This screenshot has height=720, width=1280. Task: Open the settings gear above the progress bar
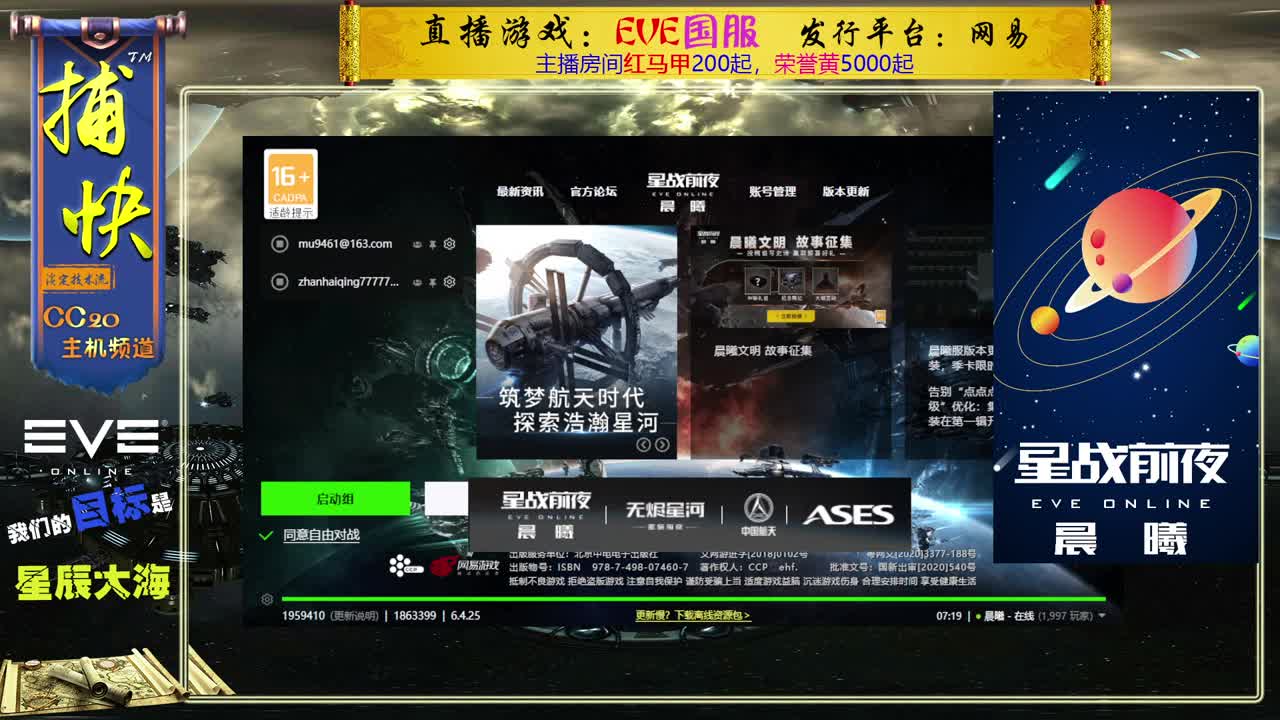click(x=266, y=598)
